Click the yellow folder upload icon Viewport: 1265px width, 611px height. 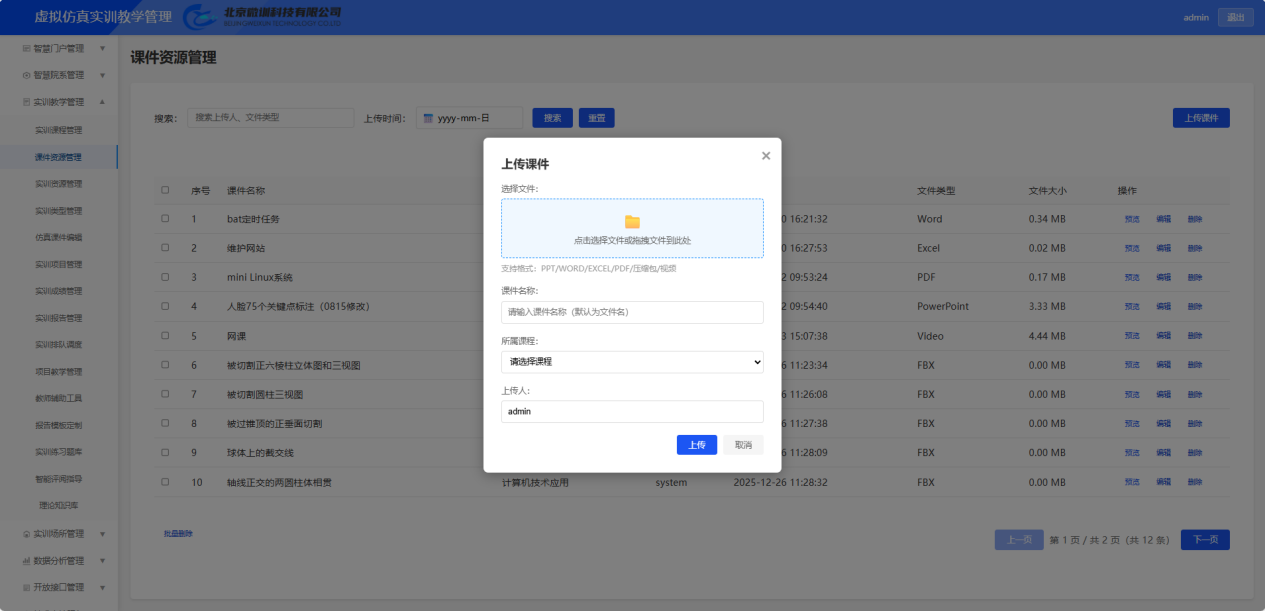[x=632, y=222]
